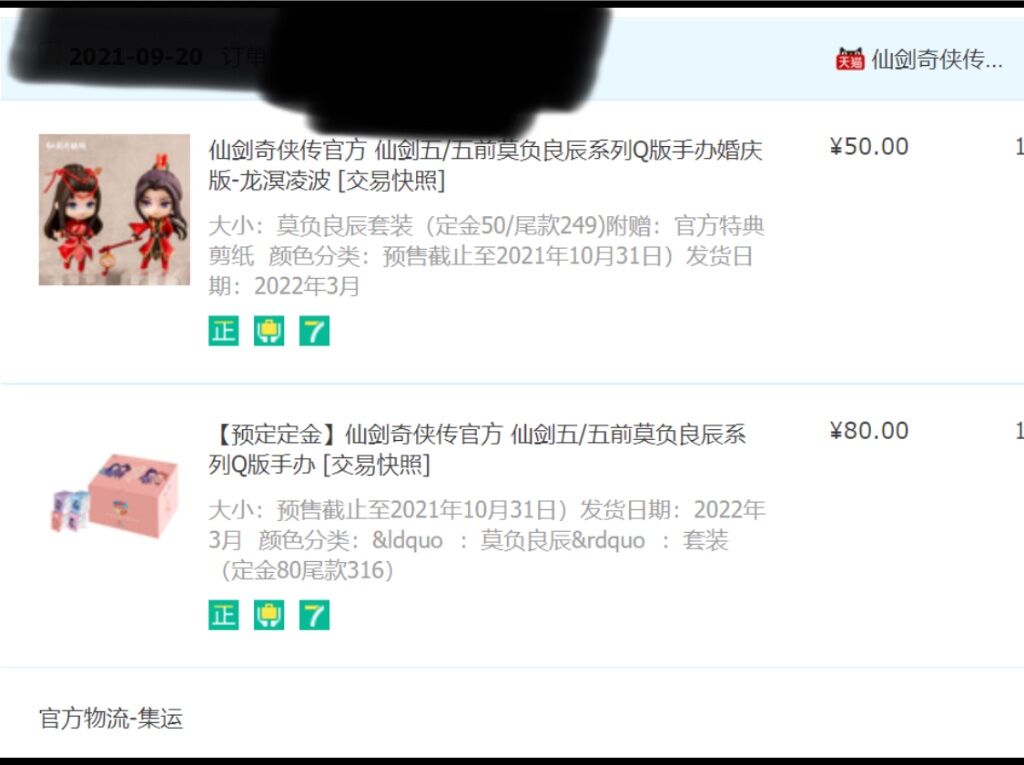Click the Tmall cat logo icon

pyautogui.click(x=850, y=59)
